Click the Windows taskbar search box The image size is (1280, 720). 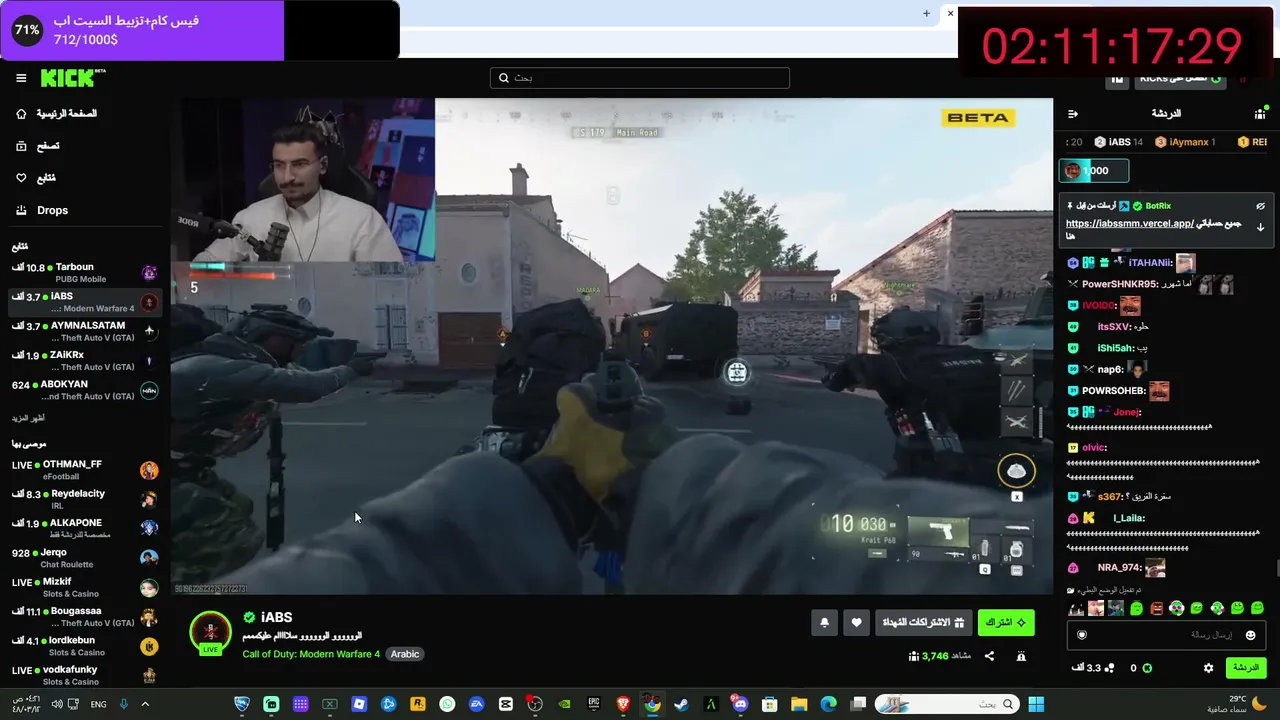[946, 704]
